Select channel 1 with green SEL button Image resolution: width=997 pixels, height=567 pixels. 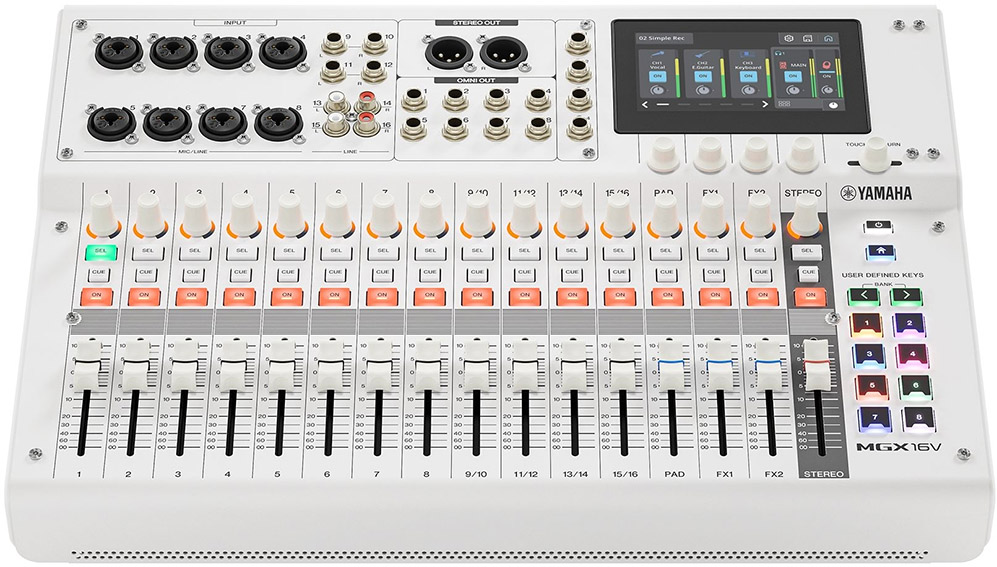100,252
